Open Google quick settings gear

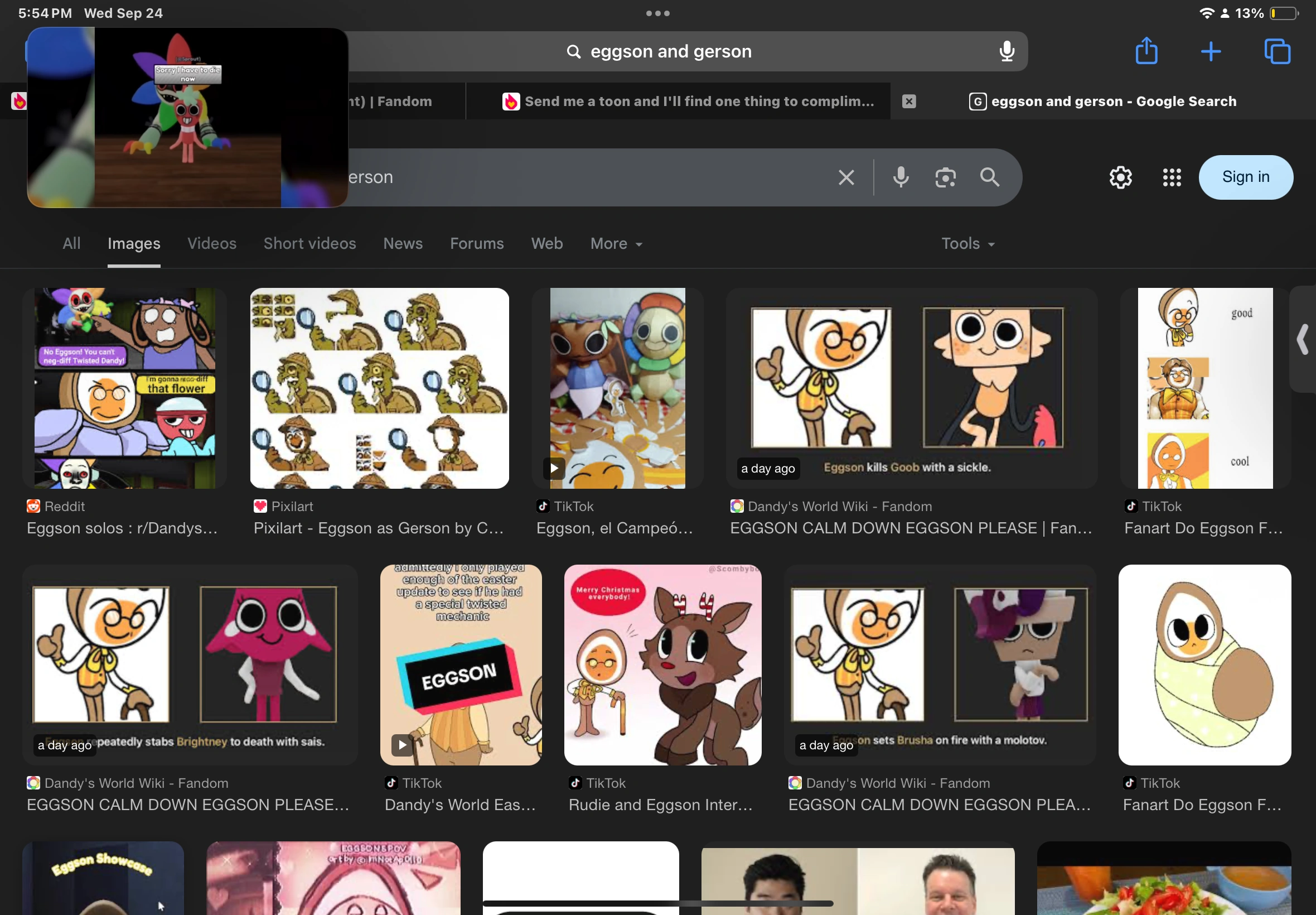1120,177
